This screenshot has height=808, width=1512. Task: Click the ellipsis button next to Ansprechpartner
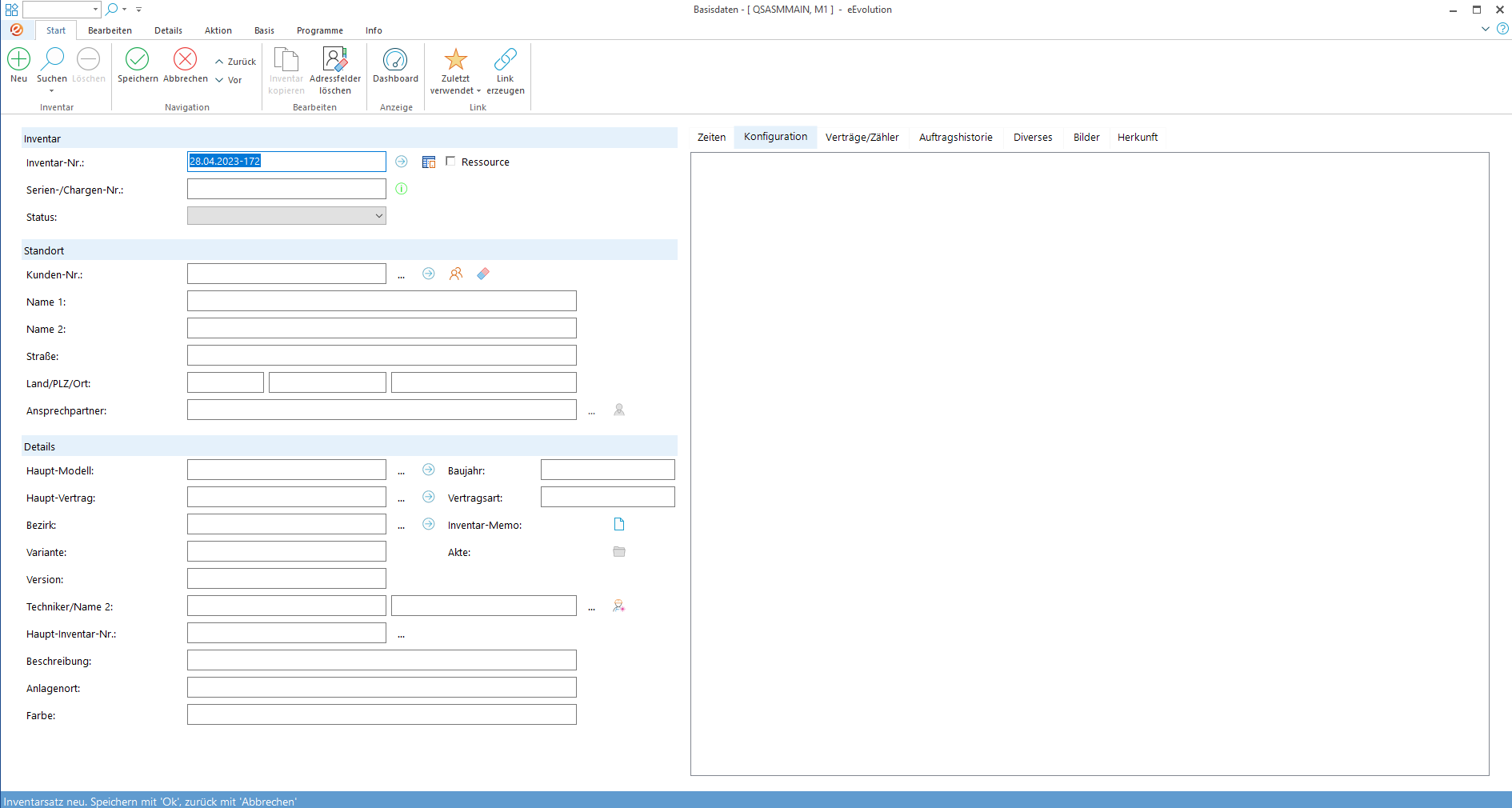point(592,411)
